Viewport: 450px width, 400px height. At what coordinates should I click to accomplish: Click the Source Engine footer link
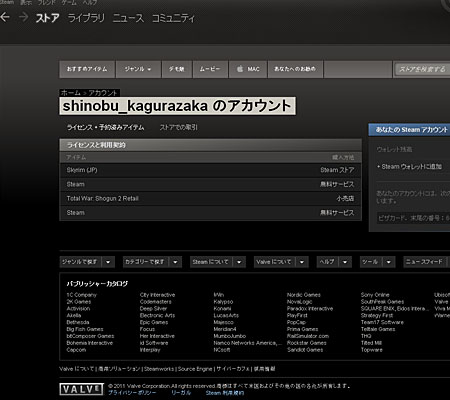(195, 369)
